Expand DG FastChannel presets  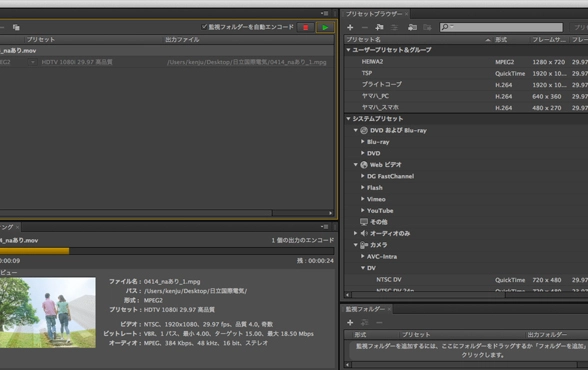coord(363,176)
